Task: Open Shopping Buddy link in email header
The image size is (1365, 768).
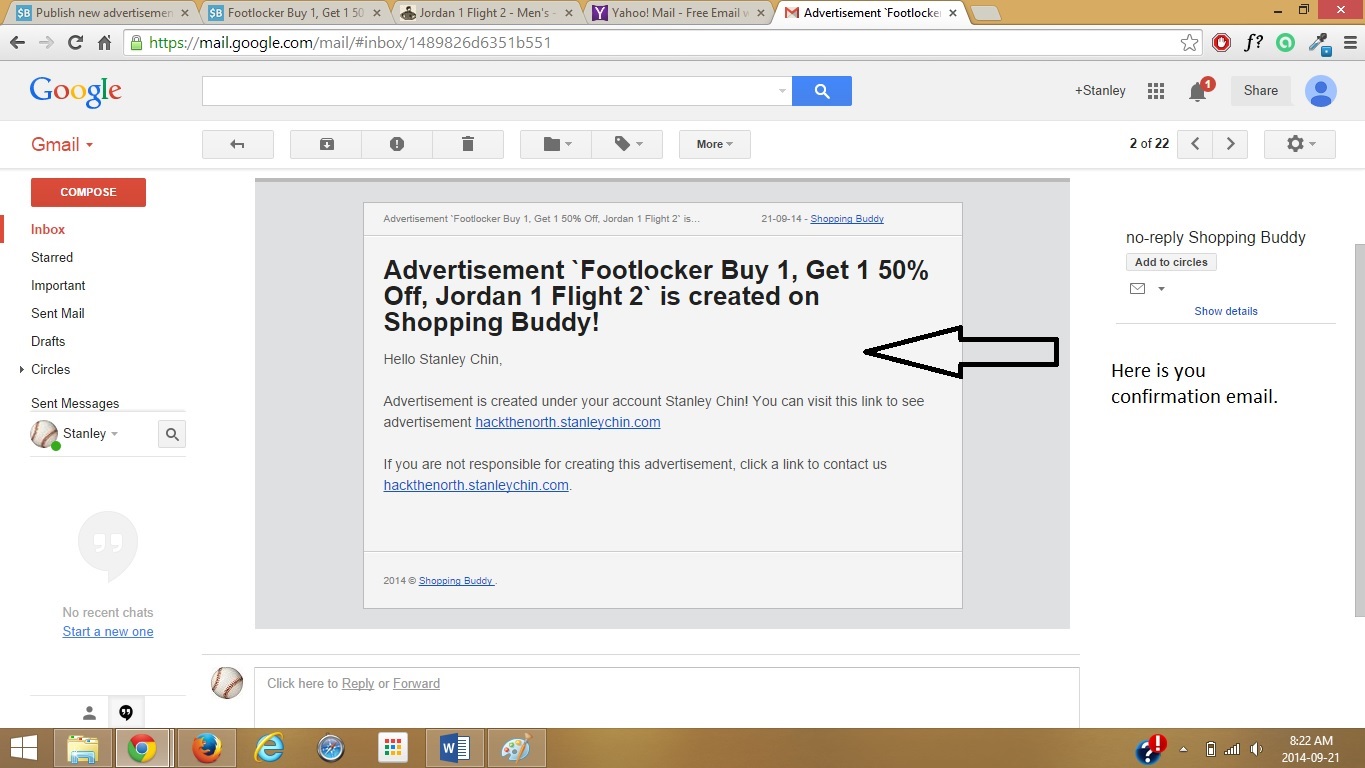Action: (x=847, y=218)
